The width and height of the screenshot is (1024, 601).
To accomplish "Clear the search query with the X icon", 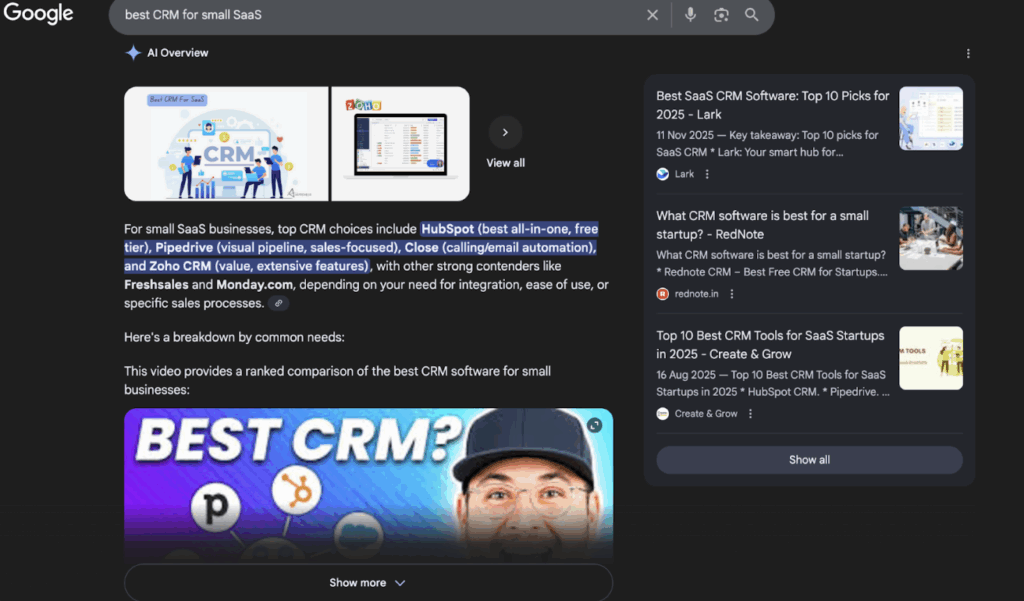I will [x=652, y=14].
